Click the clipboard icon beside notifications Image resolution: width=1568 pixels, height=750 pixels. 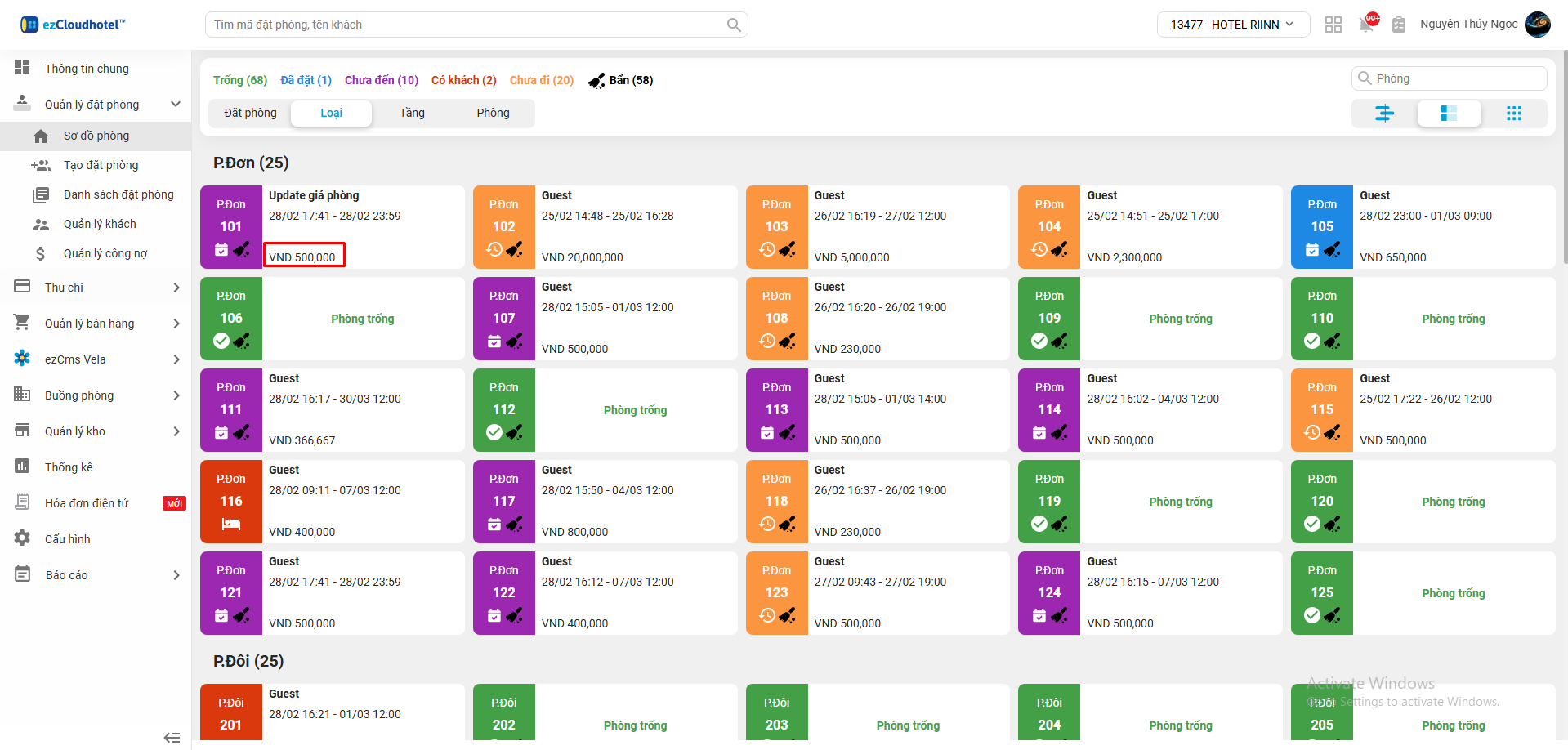(1399, 25)
